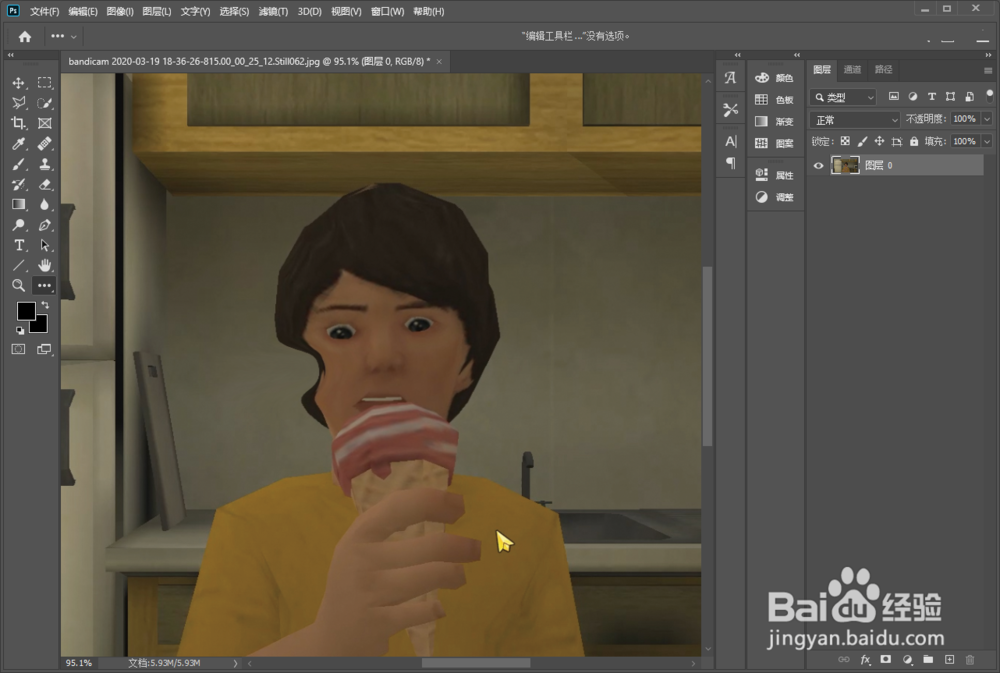Viewport: 1000px width, 673px height.
Task: Select the Polygonal Lasso tool
Action: point(18,103)
